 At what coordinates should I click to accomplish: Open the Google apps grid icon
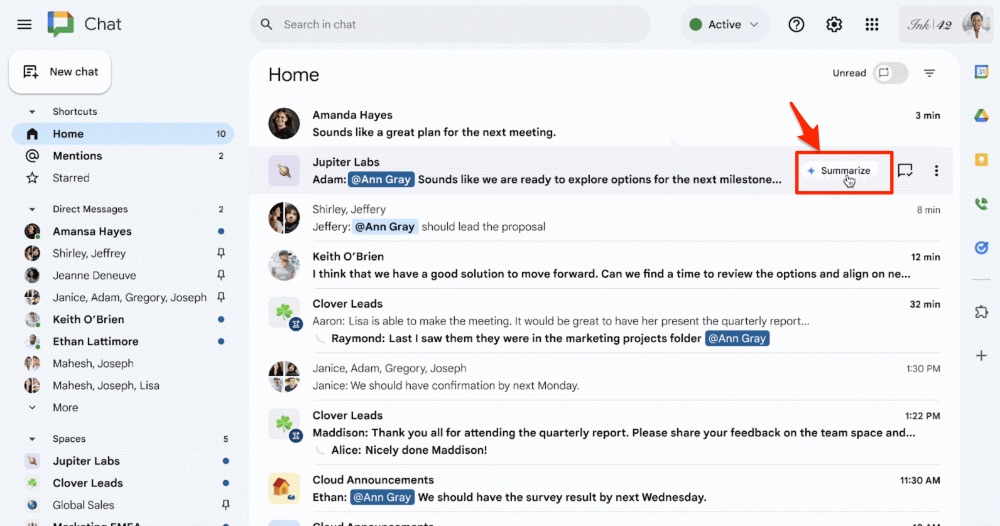point(872,24)
